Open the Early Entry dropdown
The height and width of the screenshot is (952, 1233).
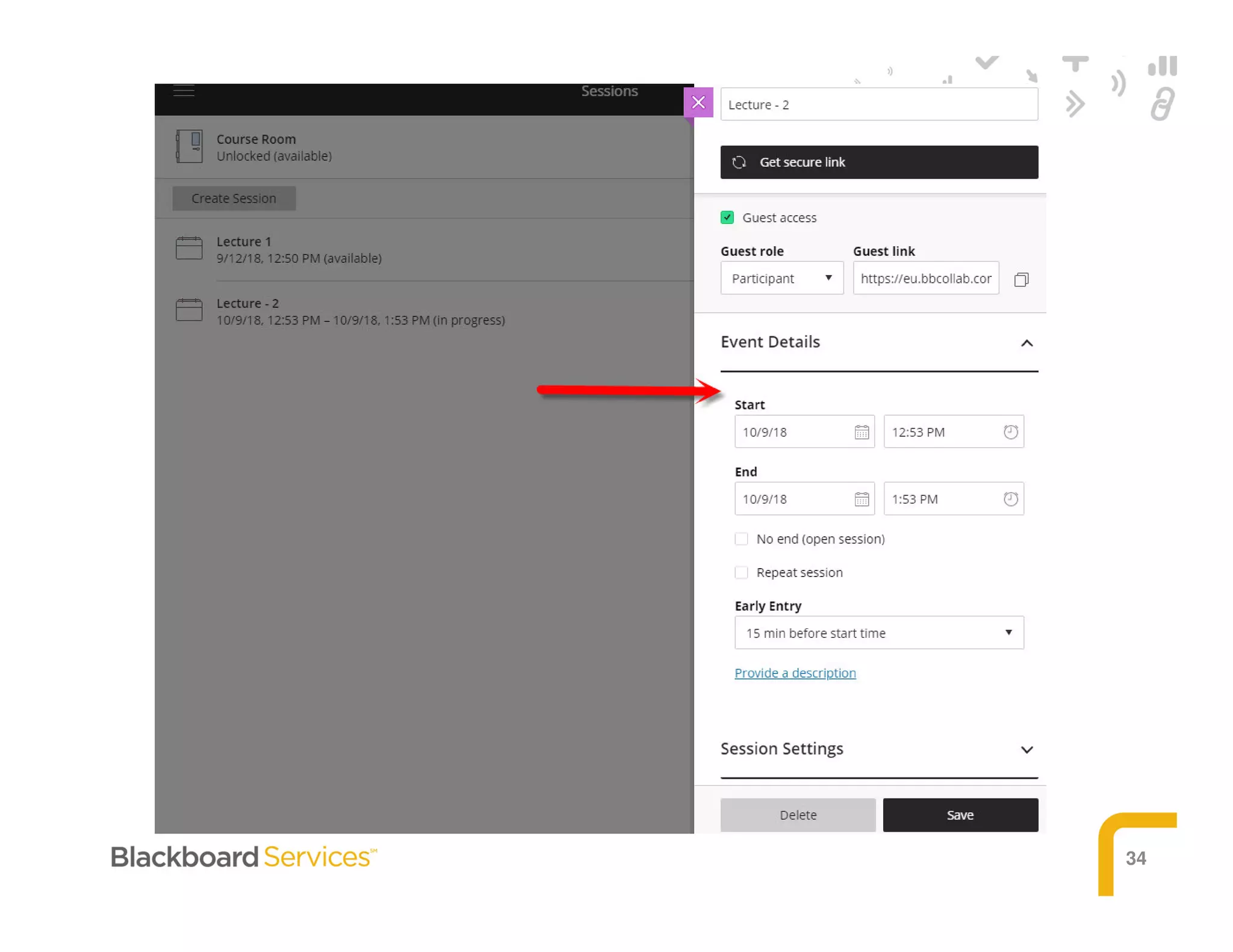pyautogui.click(x=878, y=632)
